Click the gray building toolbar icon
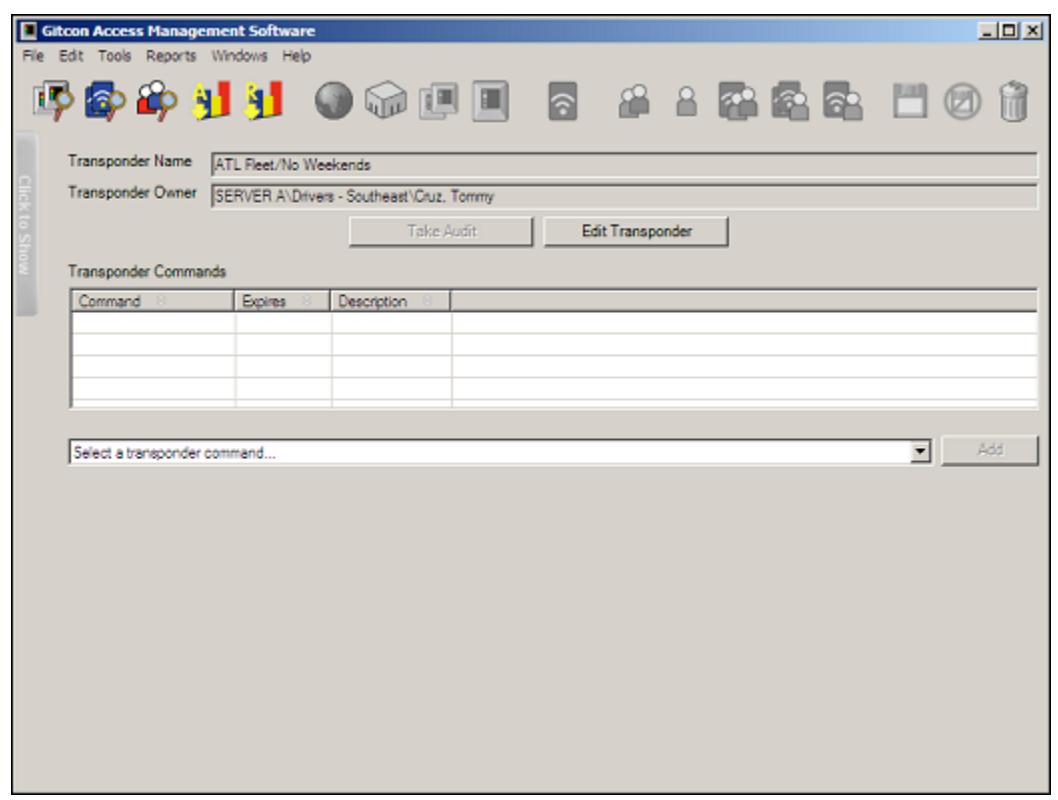This screenshot has width=1058, height=800. pos(386,101)
